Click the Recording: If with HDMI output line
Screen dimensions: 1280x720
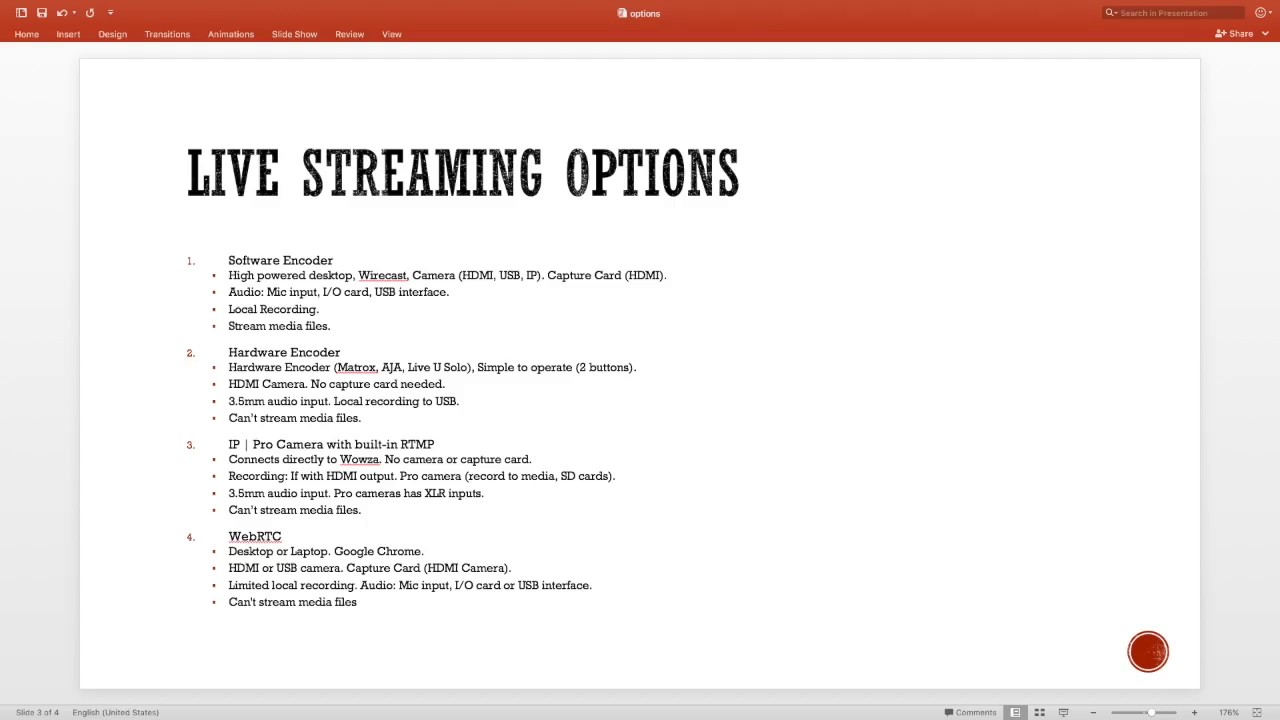point(421,476)
